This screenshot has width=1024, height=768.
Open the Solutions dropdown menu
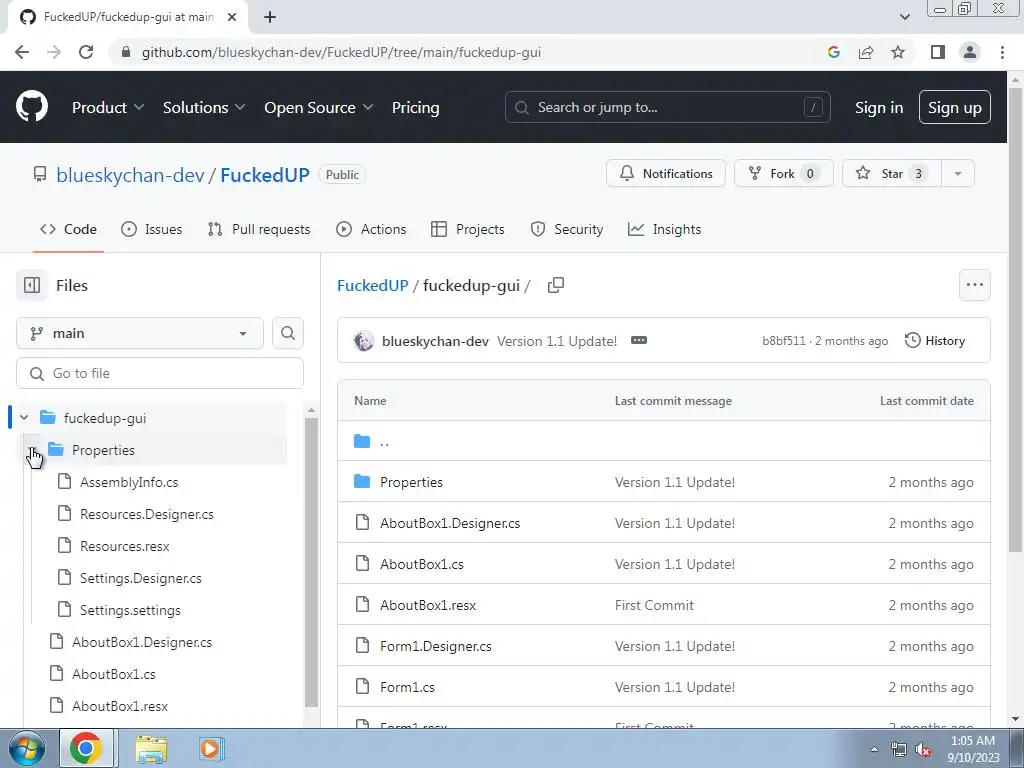tap(204, 107)
